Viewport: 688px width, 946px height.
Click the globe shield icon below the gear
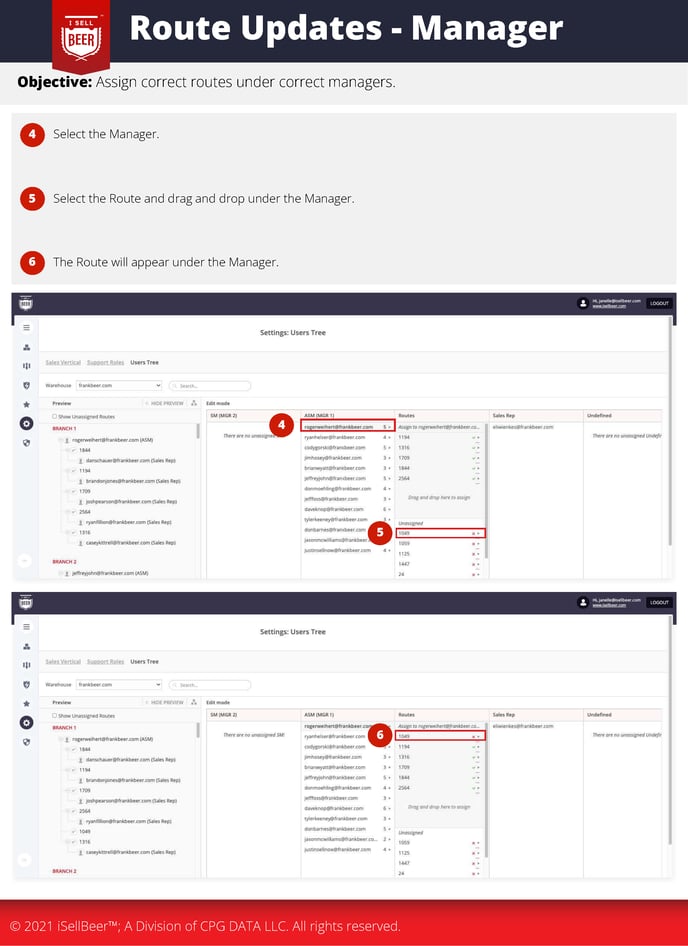coord(26,442)
